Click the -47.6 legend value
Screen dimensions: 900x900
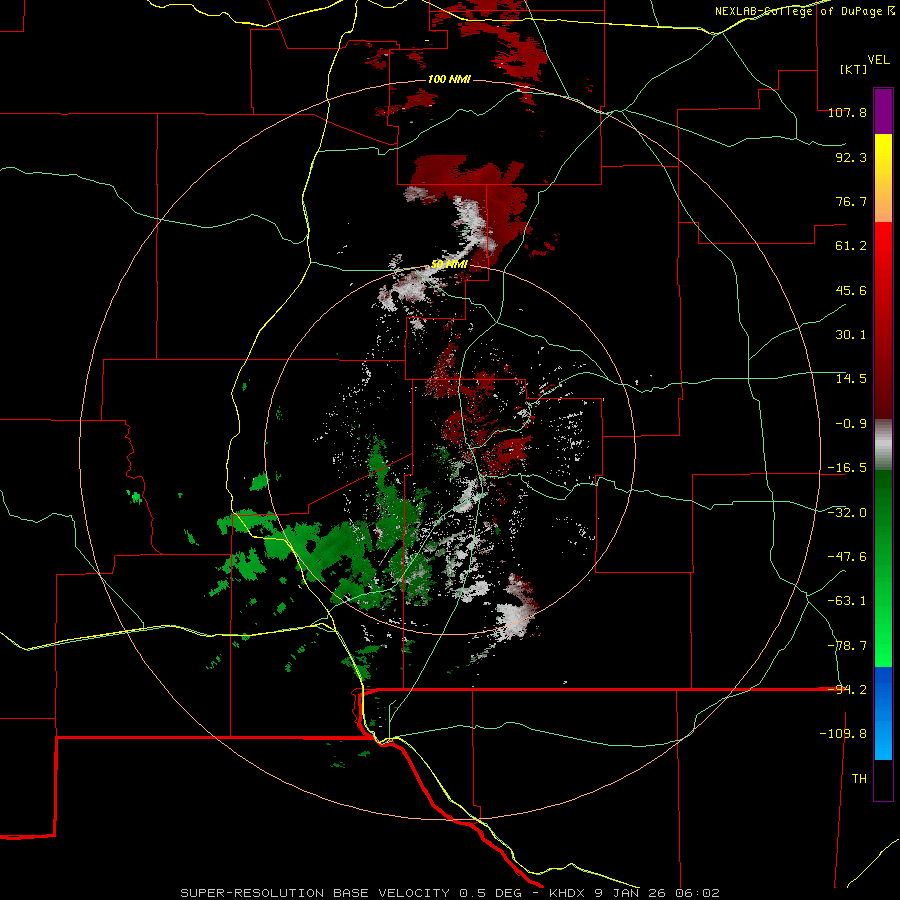pyautogui.click(x=847, y=557)
